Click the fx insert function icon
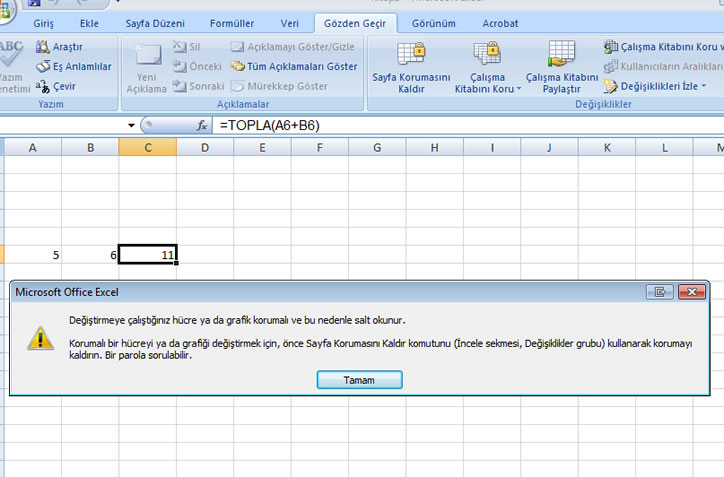The height and width of the screenshot is (477, 724). tap(202, 125)
